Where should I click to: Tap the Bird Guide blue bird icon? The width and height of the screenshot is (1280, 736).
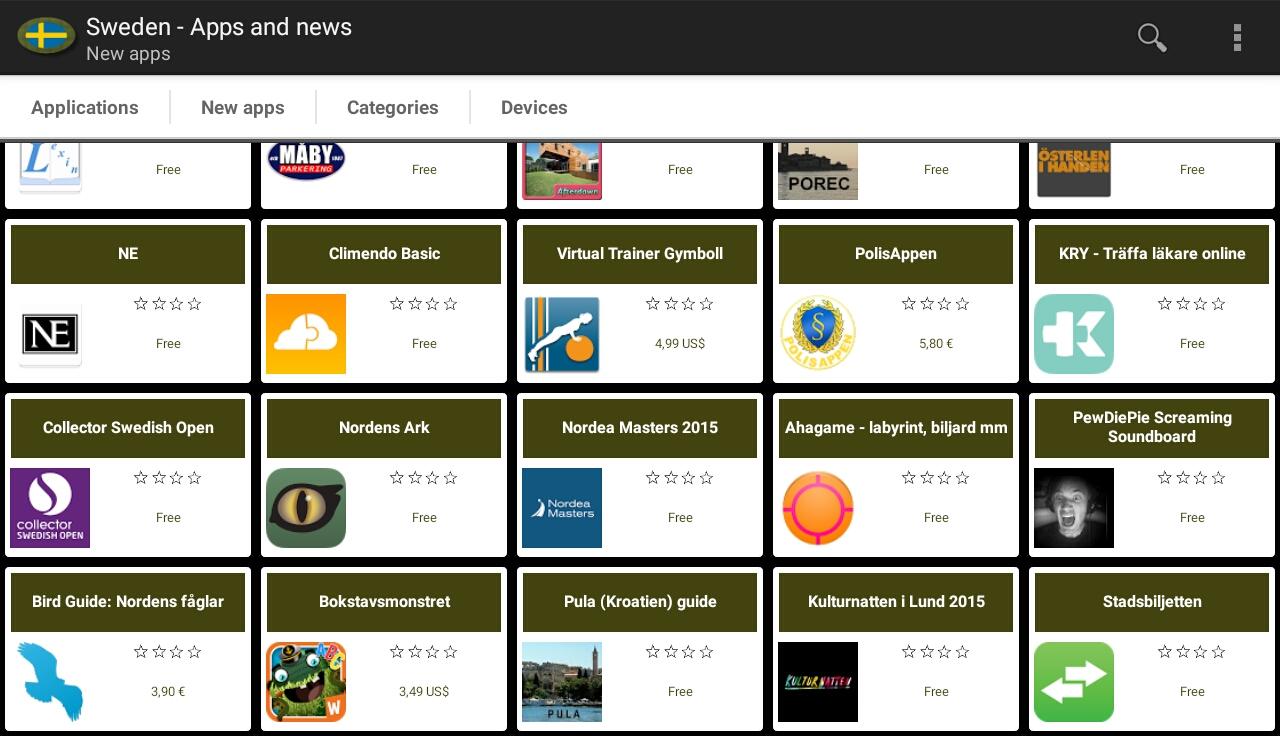pos(50,682)
